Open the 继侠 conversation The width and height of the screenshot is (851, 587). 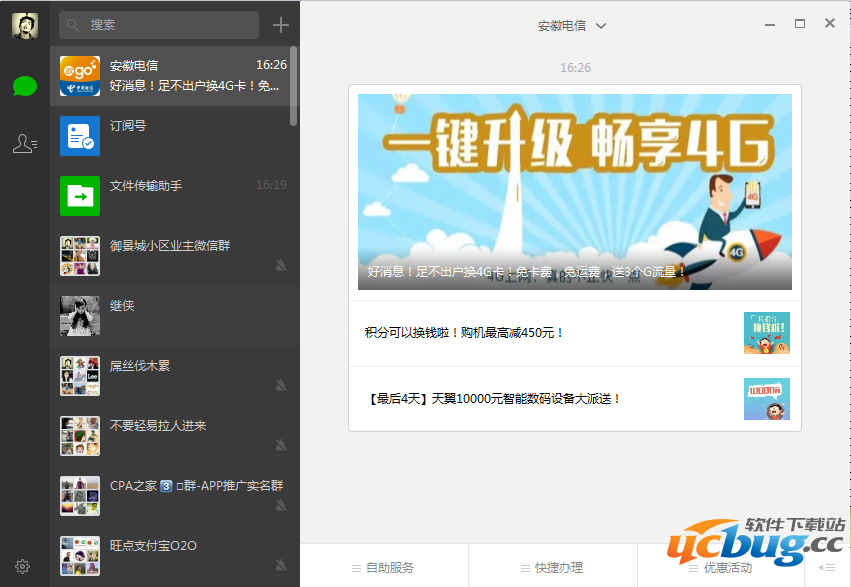coord(174,316)
